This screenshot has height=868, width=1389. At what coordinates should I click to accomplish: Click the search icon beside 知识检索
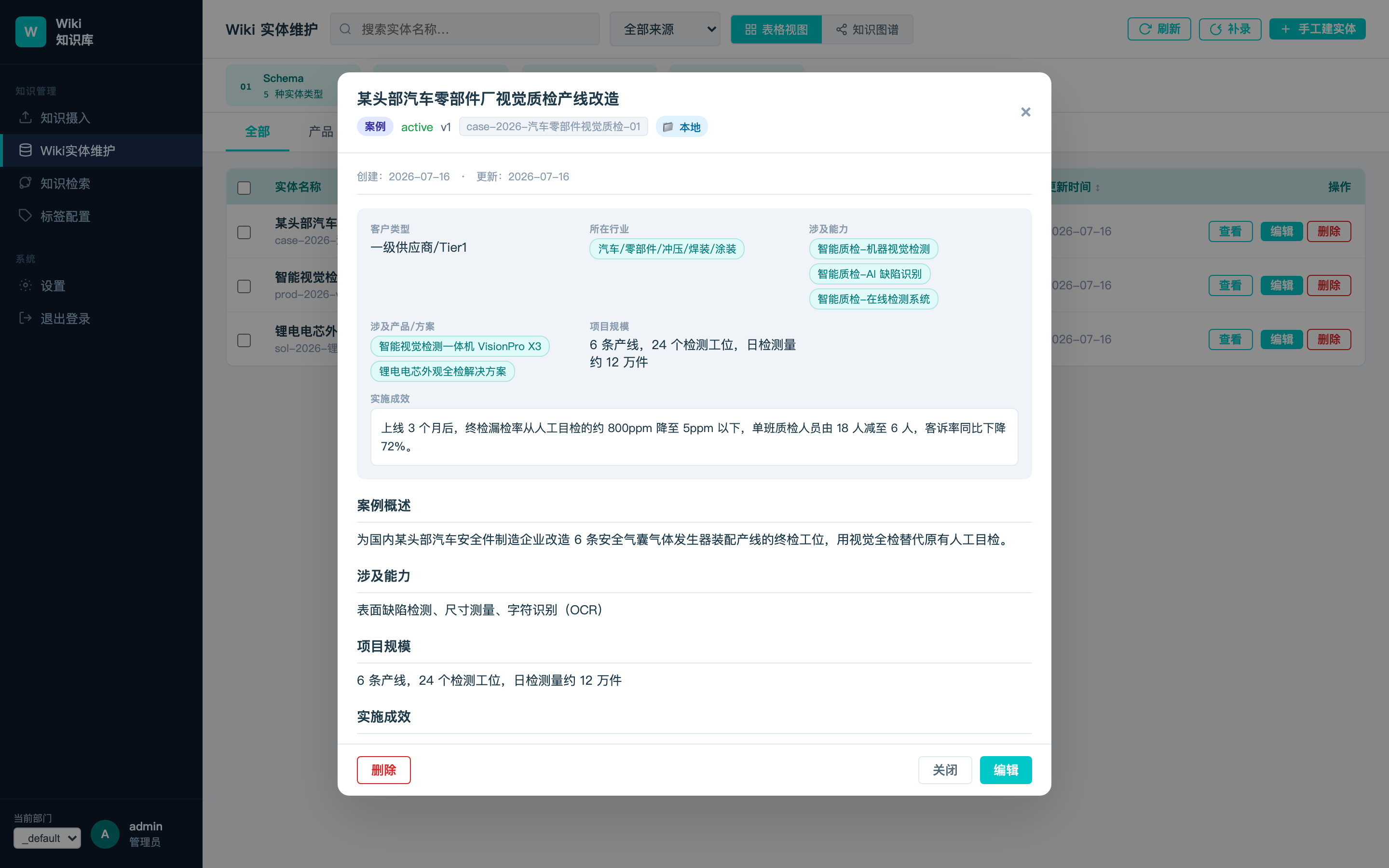point(25,183)
